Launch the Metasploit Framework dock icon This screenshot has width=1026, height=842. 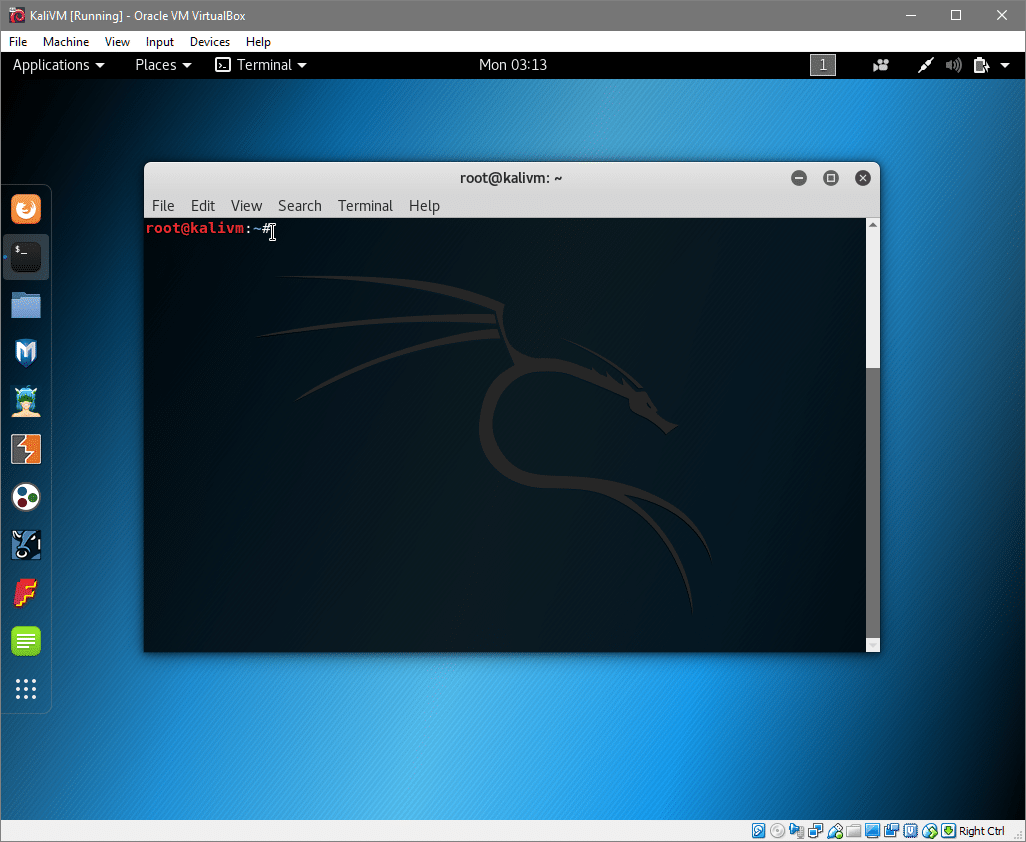click(26, 353)
